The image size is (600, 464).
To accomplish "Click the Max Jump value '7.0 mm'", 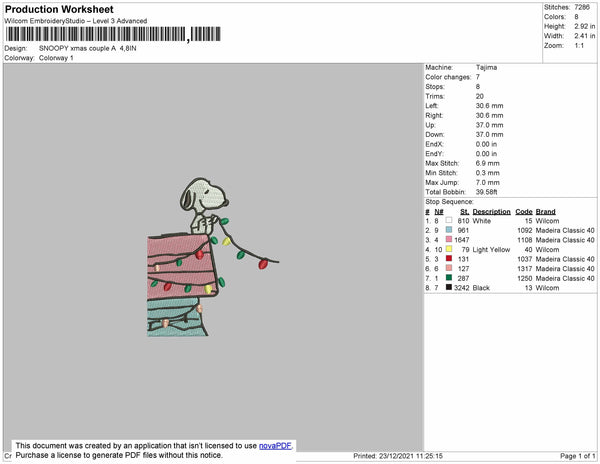I will tap(488, 182).
